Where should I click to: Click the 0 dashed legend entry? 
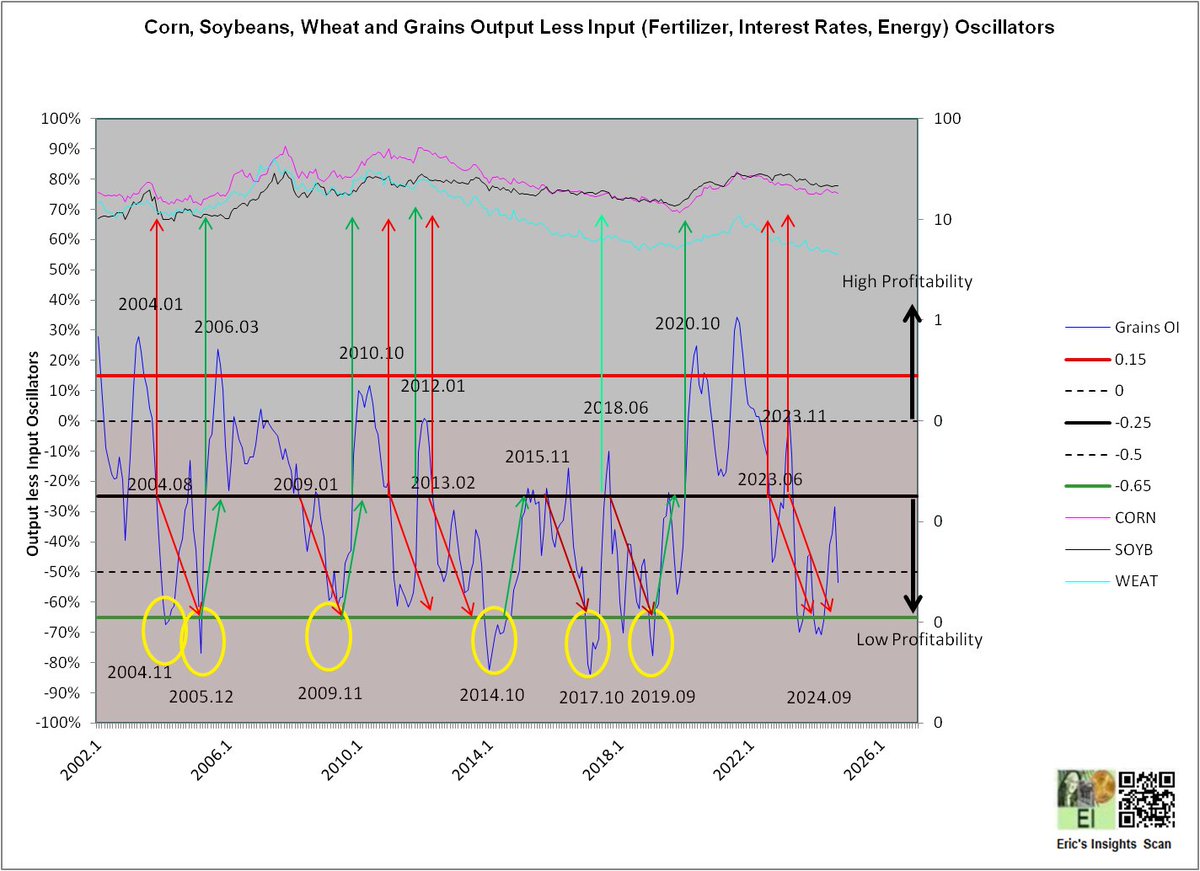pos(1085,390)
